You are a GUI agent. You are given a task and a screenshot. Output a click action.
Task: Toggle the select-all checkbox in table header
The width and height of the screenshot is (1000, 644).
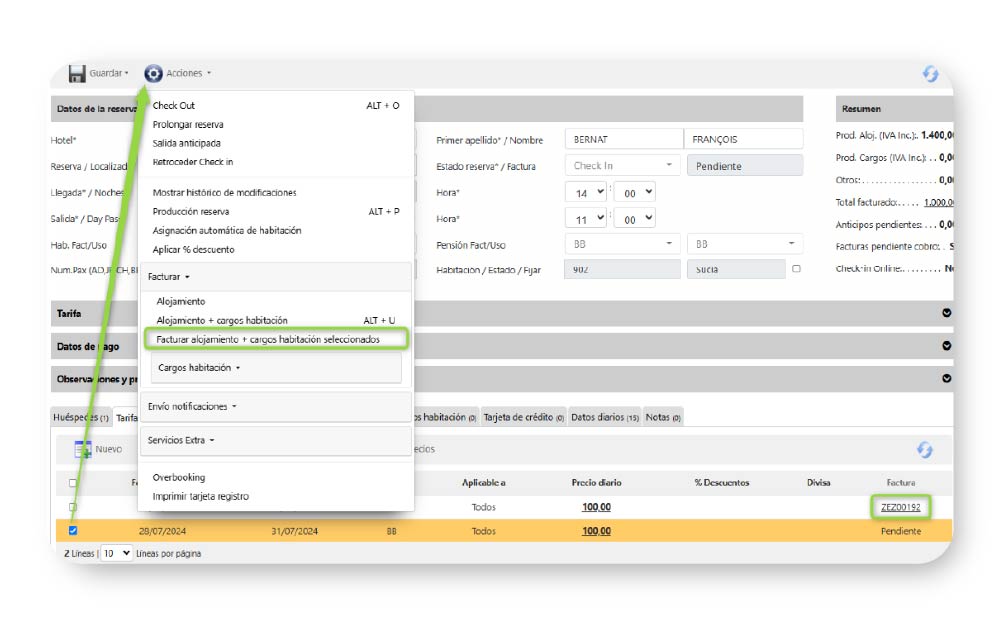click(x=73, y=483)
